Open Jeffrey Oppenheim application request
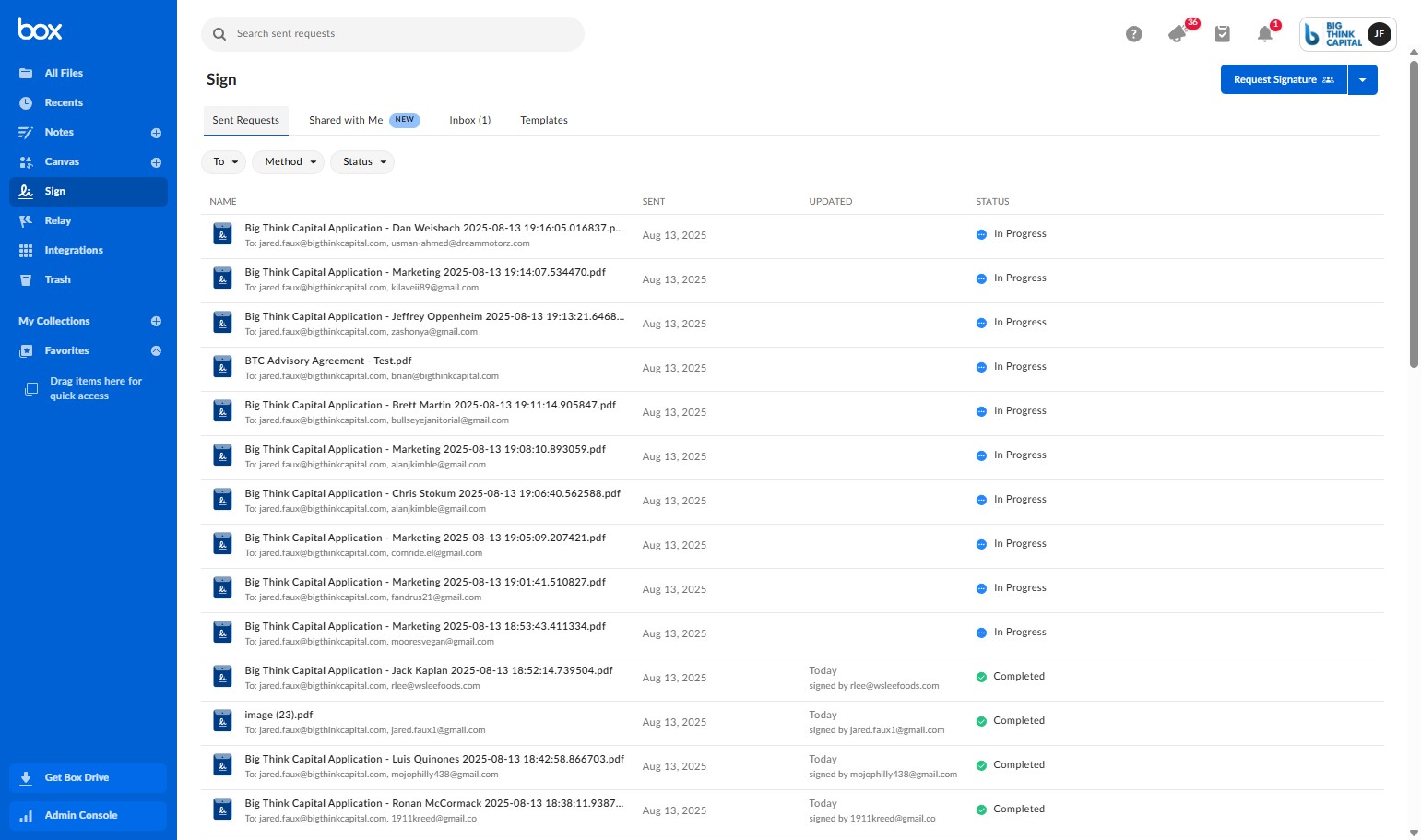This screenshot has height=840, width=1421. tap(434, 316)
